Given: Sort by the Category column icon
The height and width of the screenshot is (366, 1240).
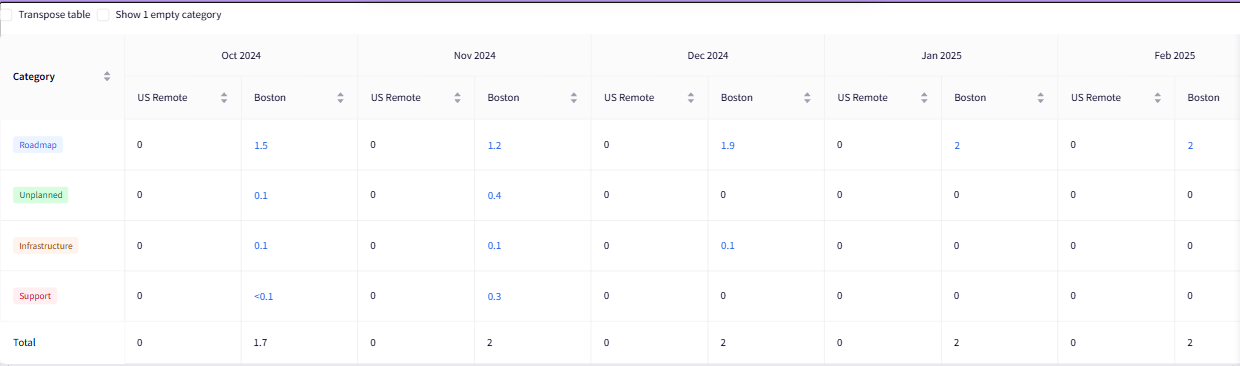Looking at the screenshot, I should tap(107, 77).
